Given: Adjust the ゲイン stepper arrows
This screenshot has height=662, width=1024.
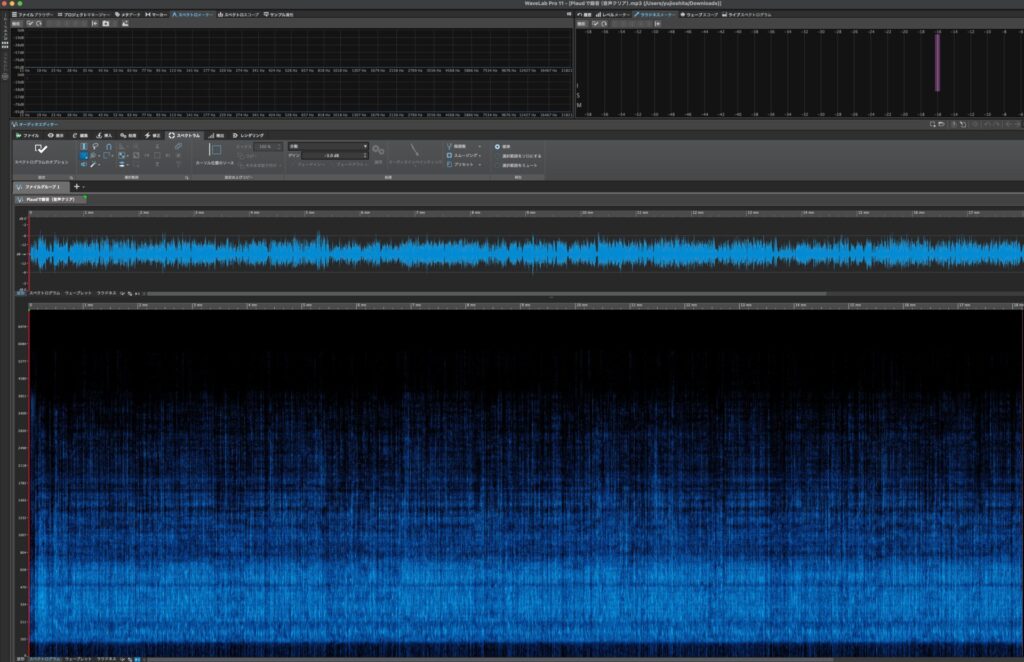Looking at the screenshot, I should [x=365, y=155].
